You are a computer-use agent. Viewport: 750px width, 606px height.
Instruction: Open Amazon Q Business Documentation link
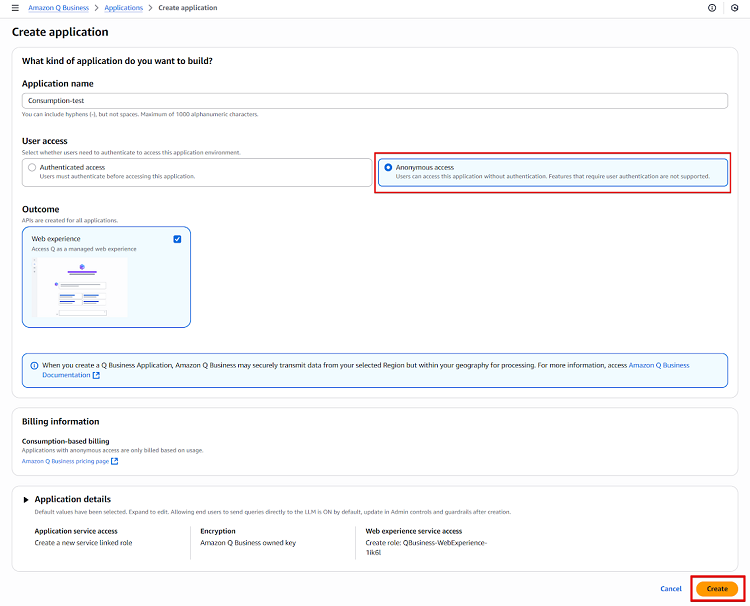[x=659, y=365]
